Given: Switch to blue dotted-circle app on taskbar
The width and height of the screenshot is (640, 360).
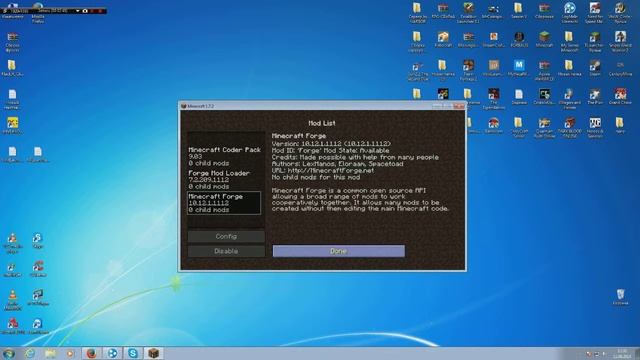Looking at the screenshot, I should point(112,353).
